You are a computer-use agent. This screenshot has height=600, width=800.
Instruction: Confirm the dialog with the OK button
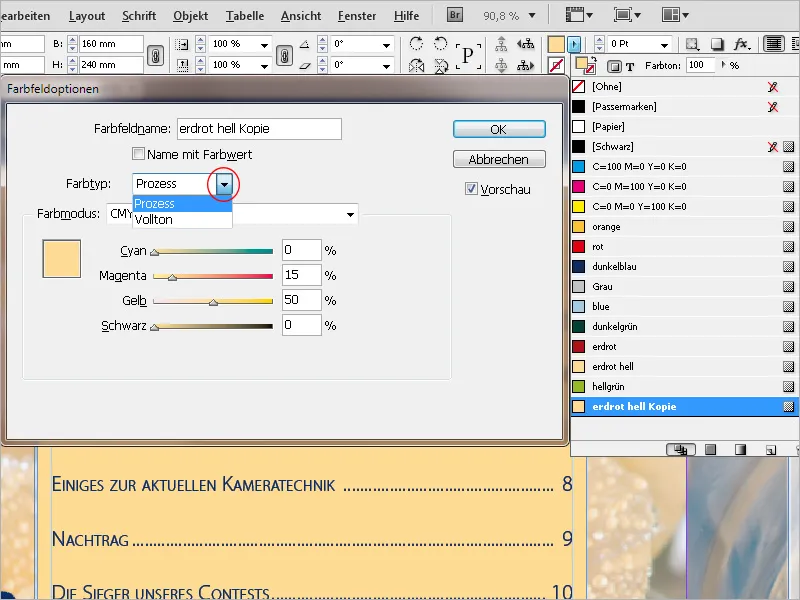(x=498, y=128)
